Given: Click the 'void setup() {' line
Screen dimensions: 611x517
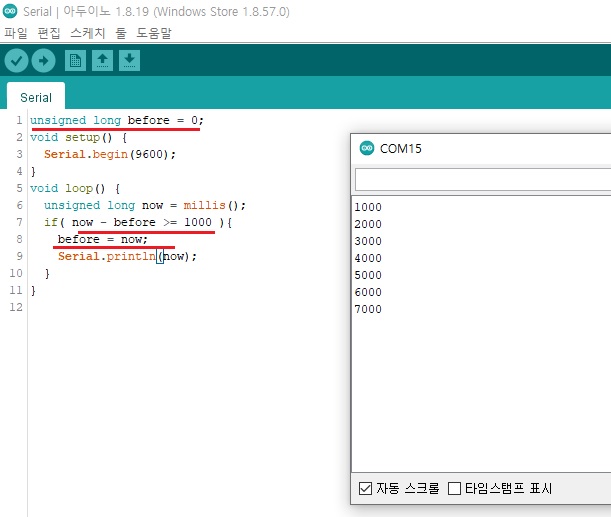Looking at the screenshot, I should tap(79, 137).
